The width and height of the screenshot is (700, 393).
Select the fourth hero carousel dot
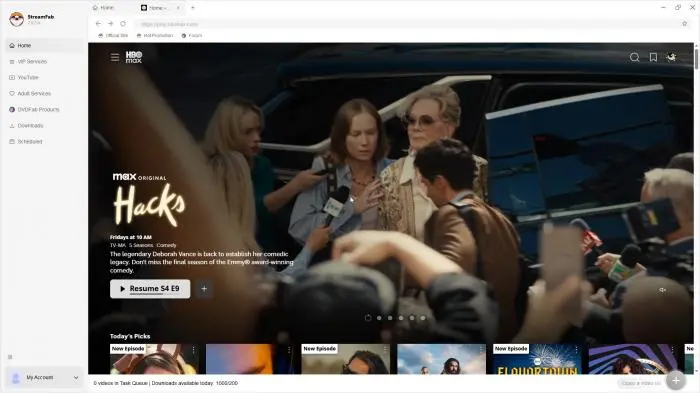(401, 318)
